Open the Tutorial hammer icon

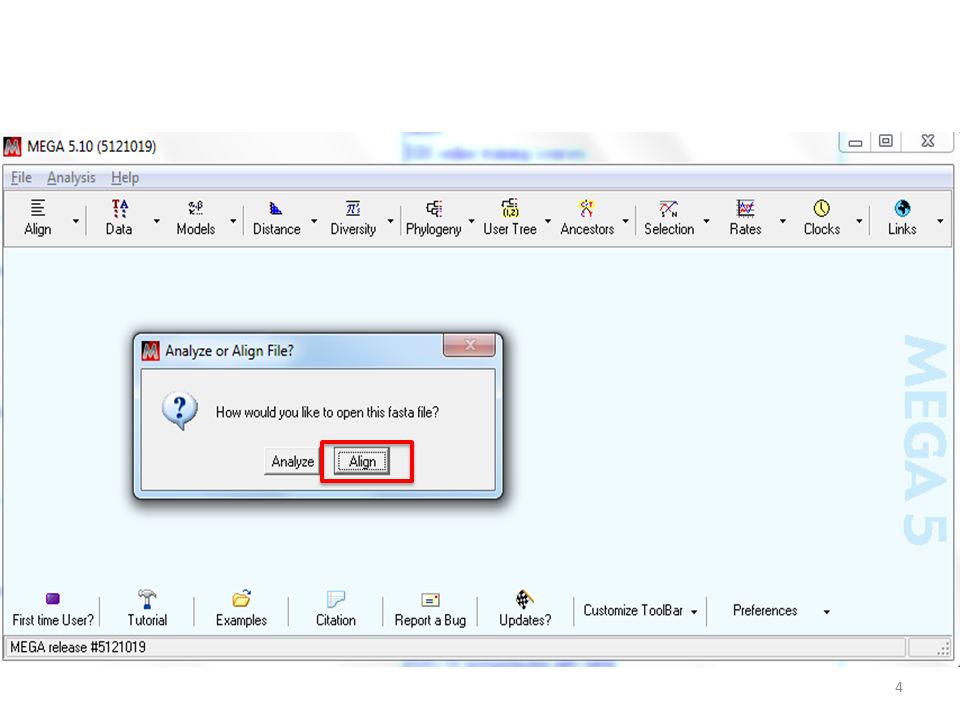[x=147, y=598]
